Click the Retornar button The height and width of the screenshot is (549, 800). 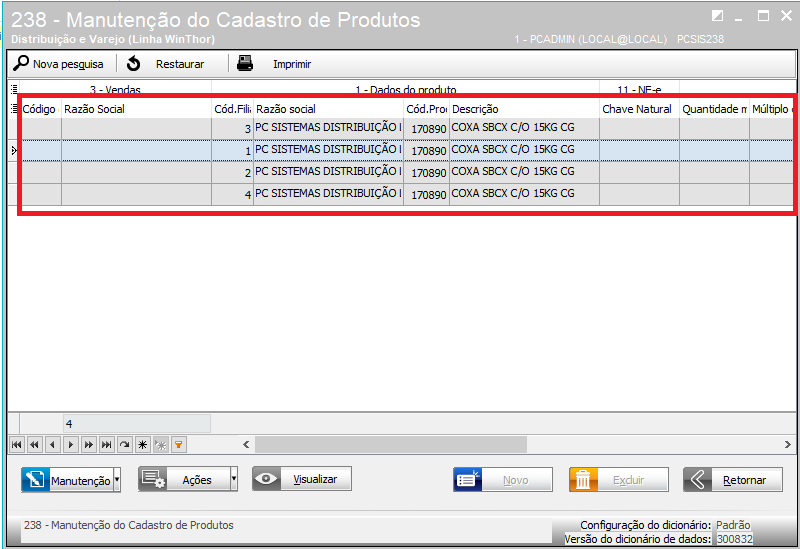[x=733, y=480]
